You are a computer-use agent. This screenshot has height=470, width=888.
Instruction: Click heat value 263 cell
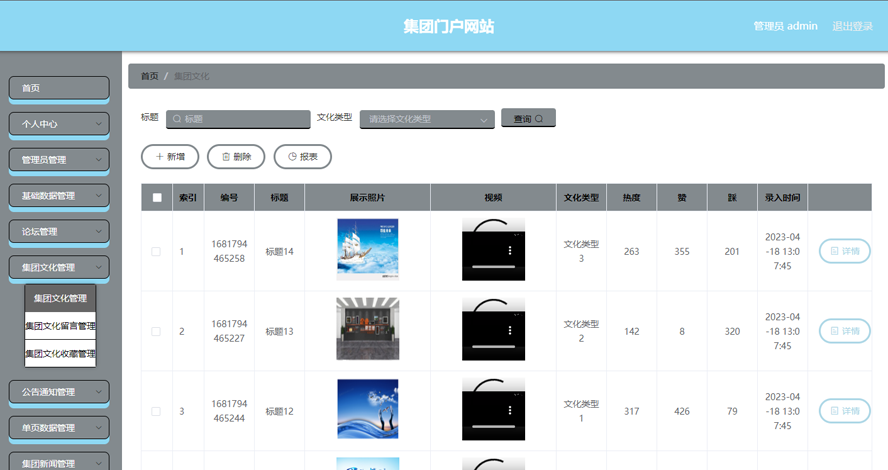pyautogui.click(x=631, y=251)
